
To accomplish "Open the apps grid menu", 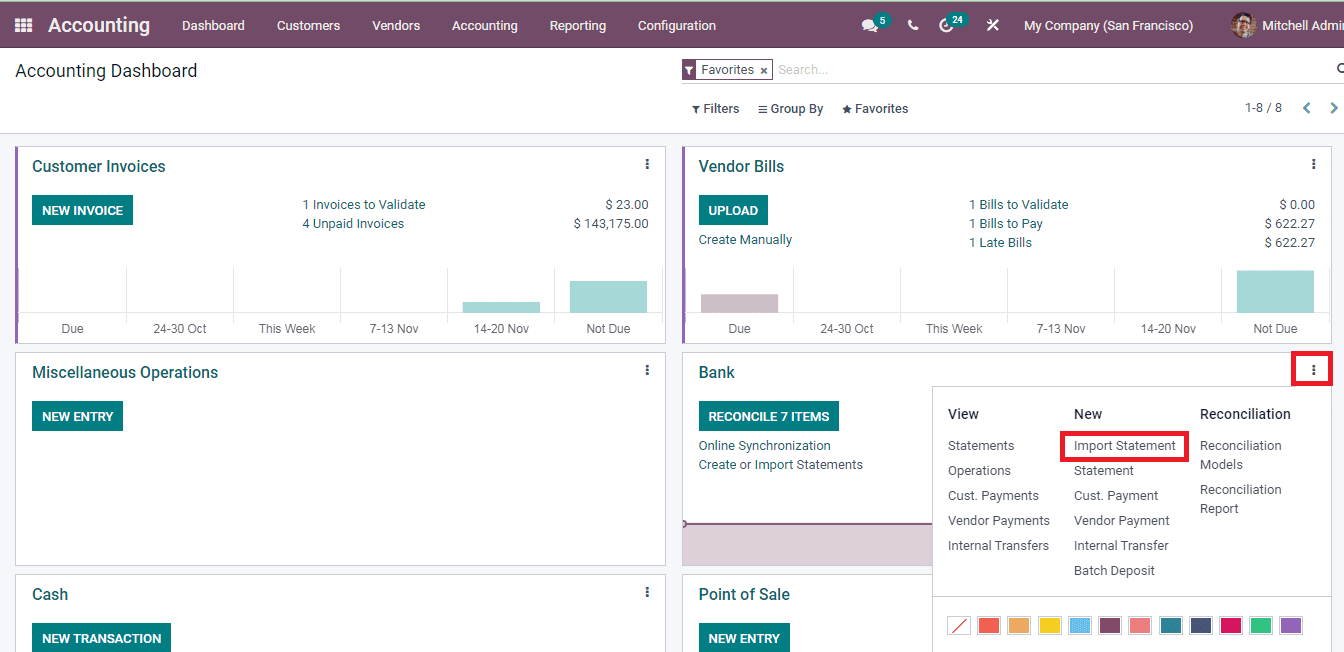I will point(22,24).
